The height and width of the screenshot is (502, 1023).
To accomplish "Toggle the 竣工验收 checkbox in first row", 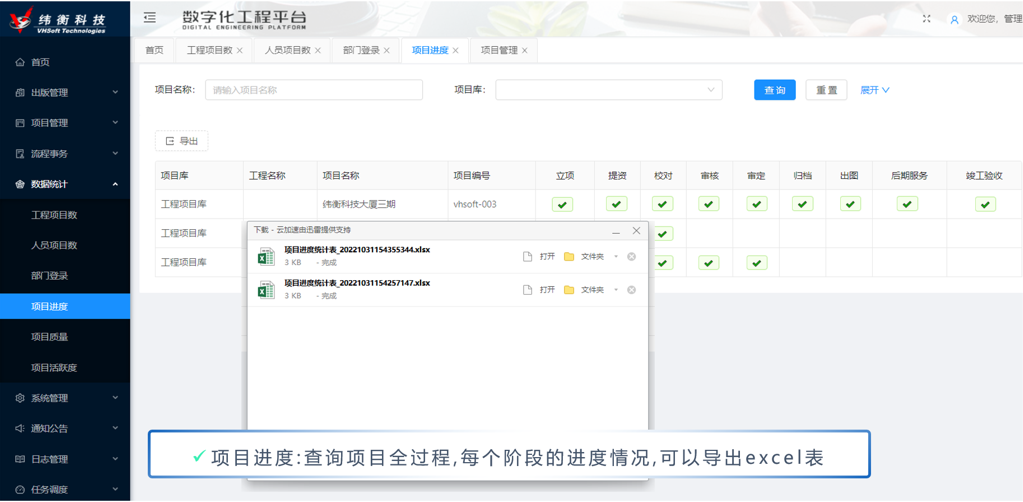I will (x=985, y=204).
